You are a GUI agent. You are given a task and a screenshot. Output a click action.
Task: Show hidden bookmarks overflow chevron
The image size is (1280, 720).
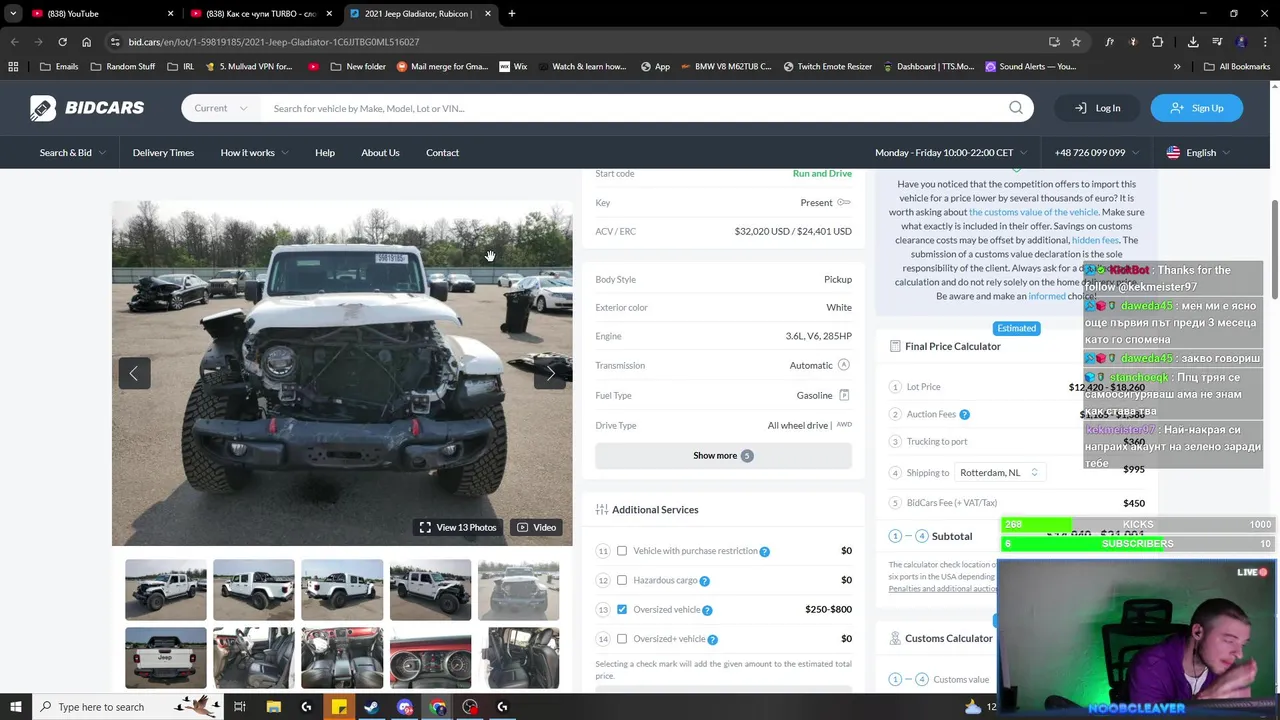click(1177, 67)
